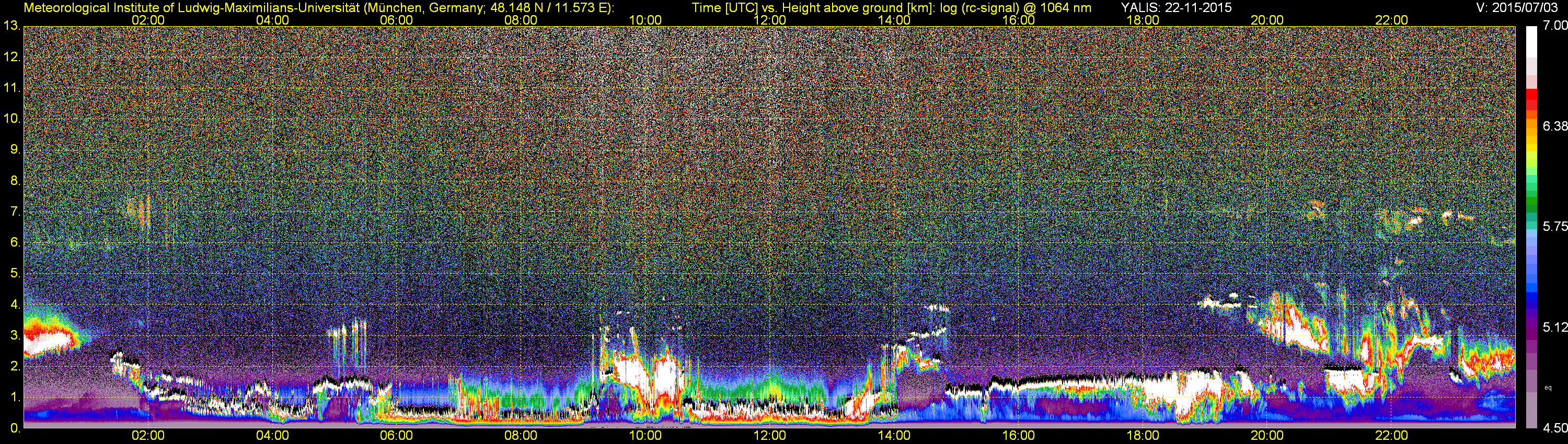Click the height axis label '8.'
This screenshot has height=444, width=1568.
click(x=15, y=181)
